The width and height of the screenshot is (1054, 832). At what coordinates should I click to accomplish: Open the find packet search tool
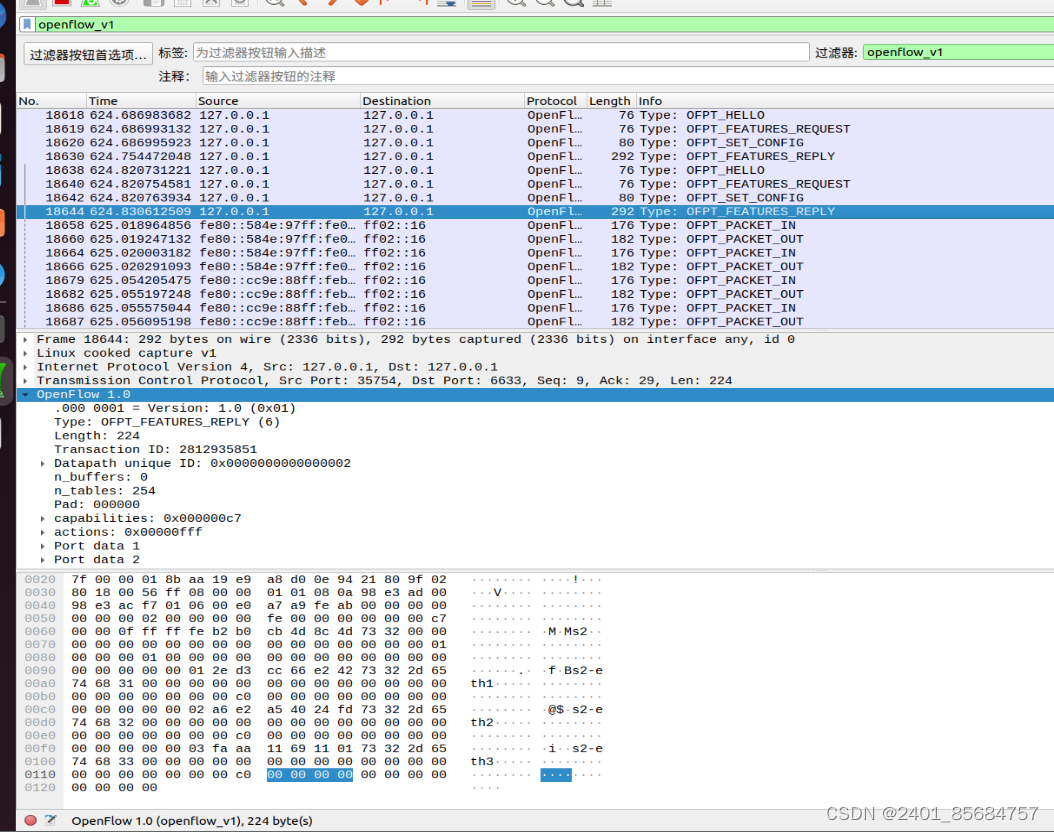(x=273, y=5)
